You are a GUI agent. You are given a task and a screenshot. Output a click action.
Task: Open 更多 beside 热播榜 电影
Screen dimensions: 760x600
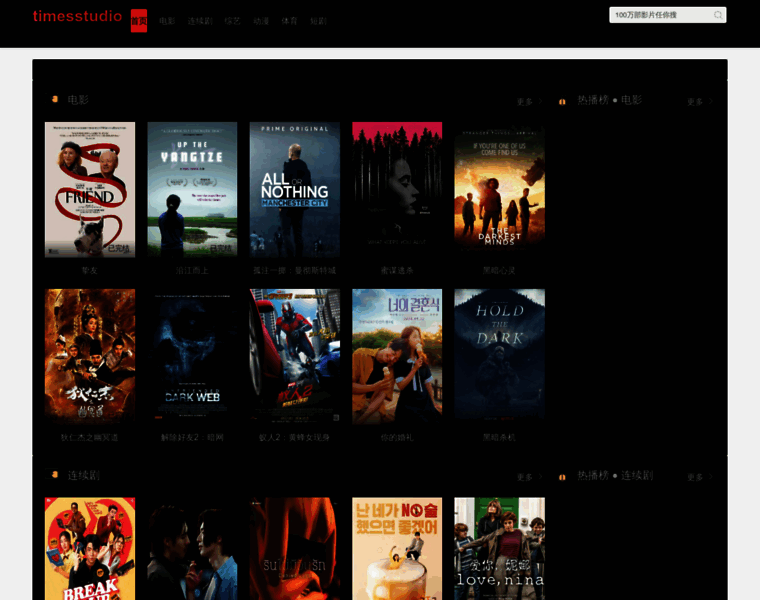click(x=695, y=102)
